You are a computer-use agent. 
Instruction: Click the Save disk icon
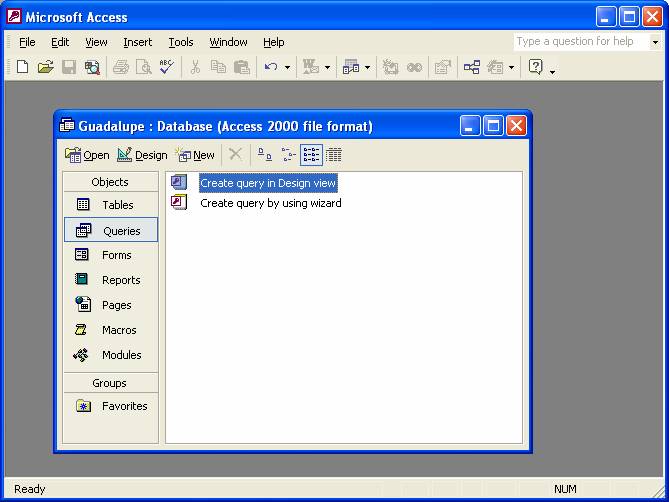point(69,67)
